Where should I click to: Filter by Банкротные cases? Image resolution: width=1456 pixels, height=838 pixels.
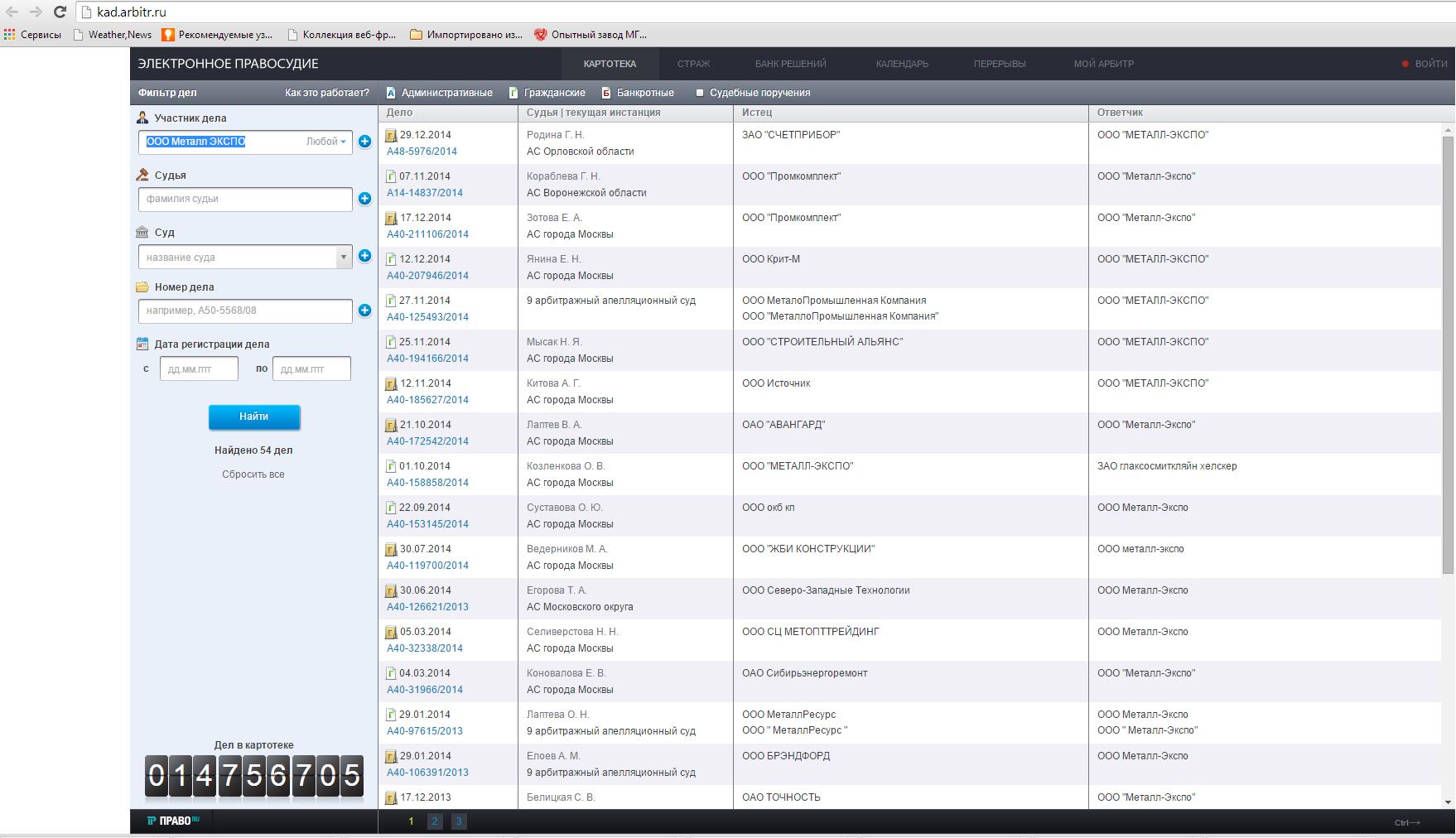point(638,93)
